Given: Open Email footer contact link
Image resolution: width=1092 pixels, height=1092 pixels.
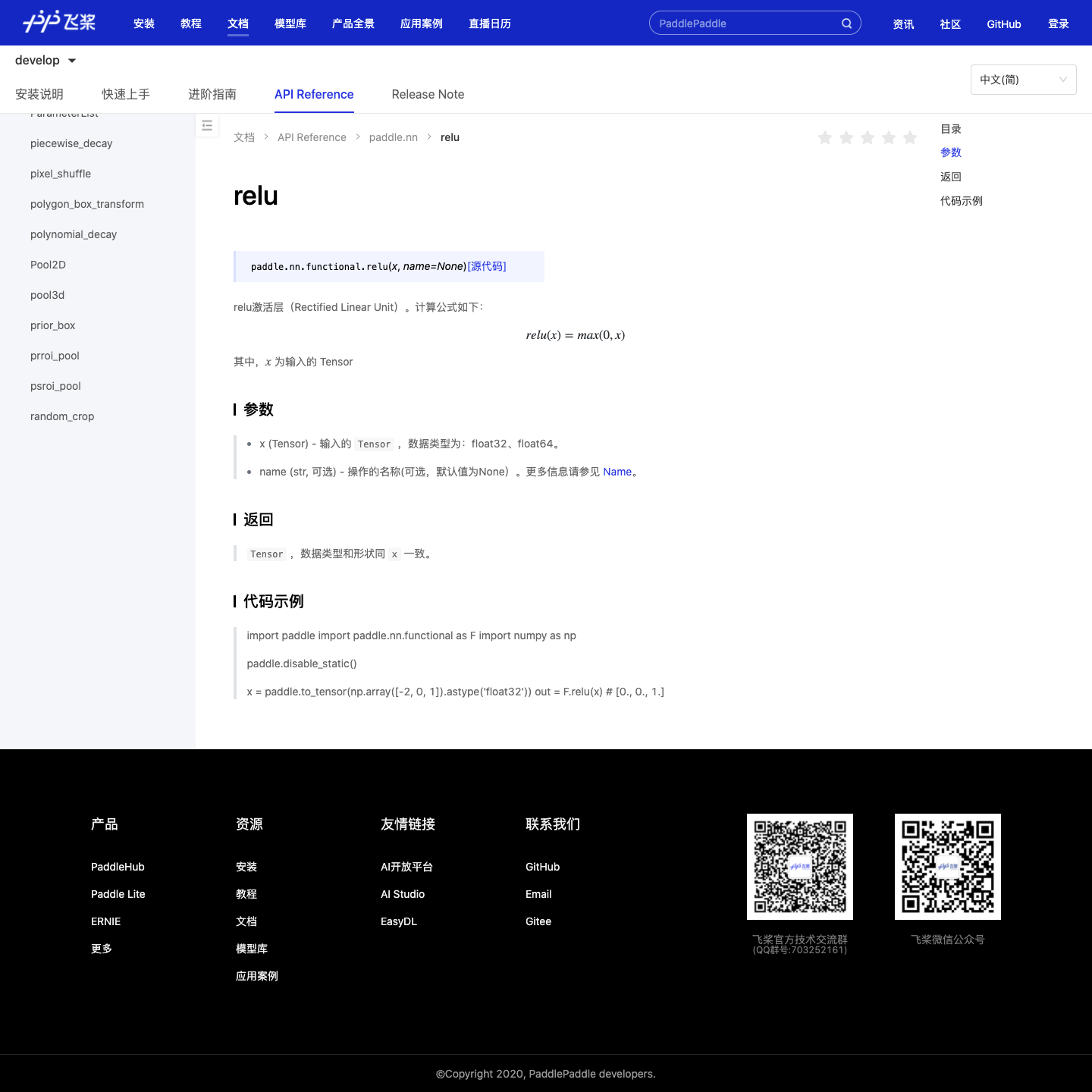Looking at the screenshot, I should click(538, 894).
